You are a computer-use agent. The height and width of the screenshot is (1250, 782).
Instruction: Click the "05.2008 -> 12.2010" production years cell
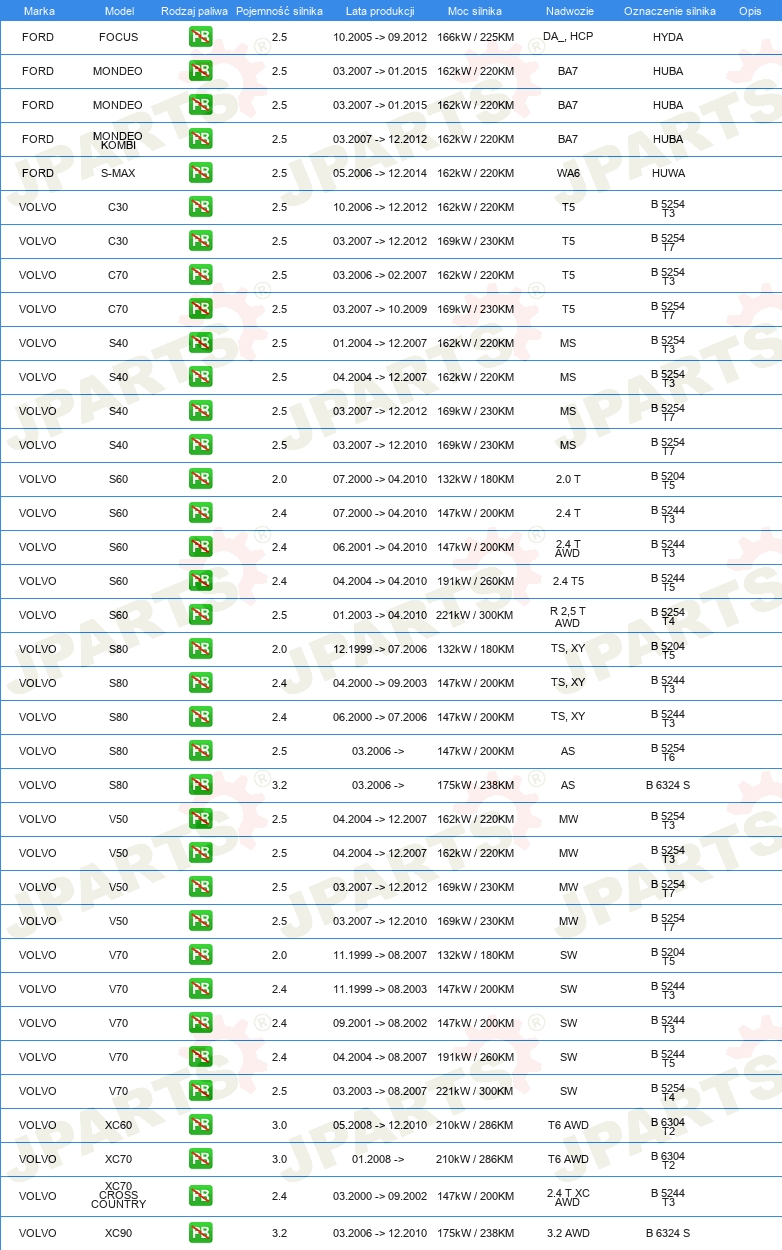click(380, 1125)
